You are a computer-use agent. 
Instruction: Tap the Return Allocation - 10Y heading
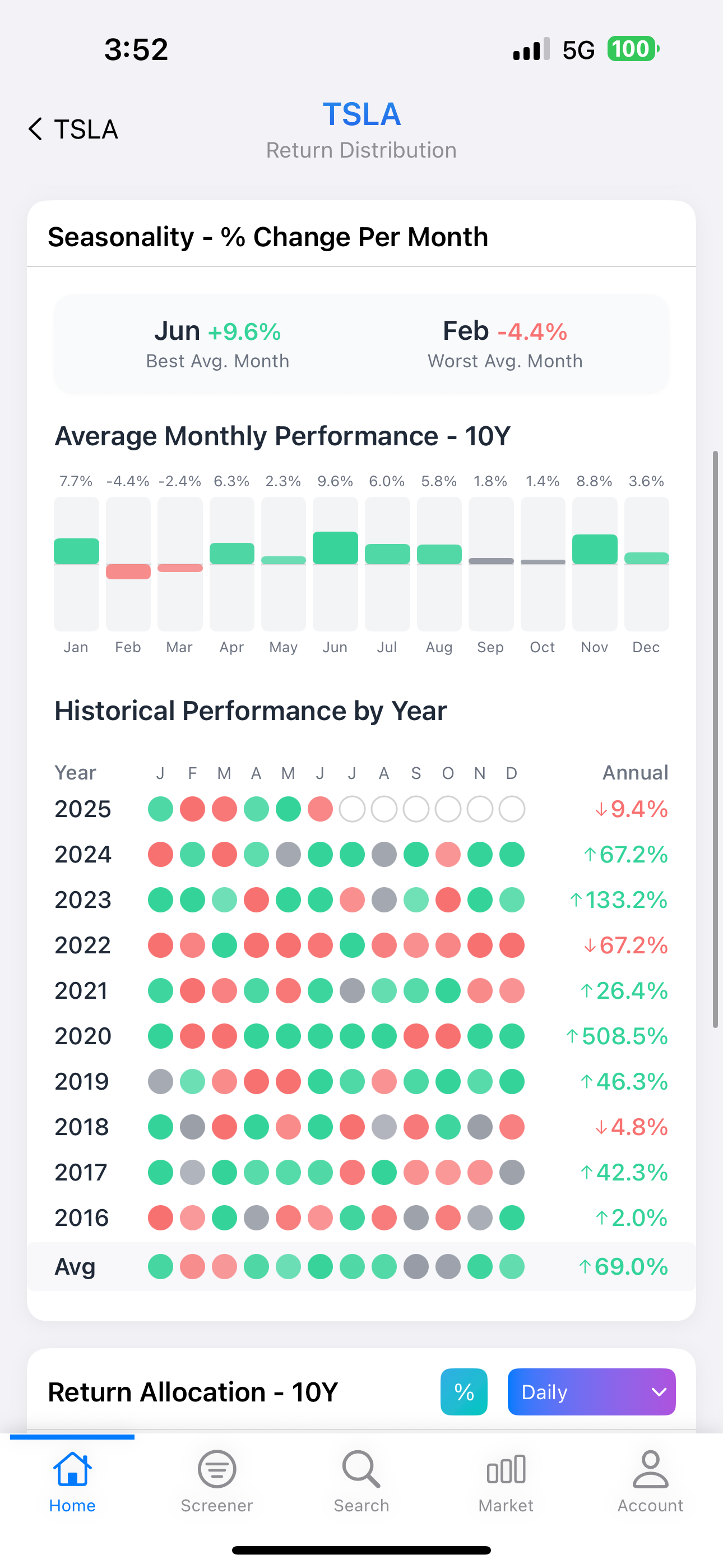[192, 1392]
